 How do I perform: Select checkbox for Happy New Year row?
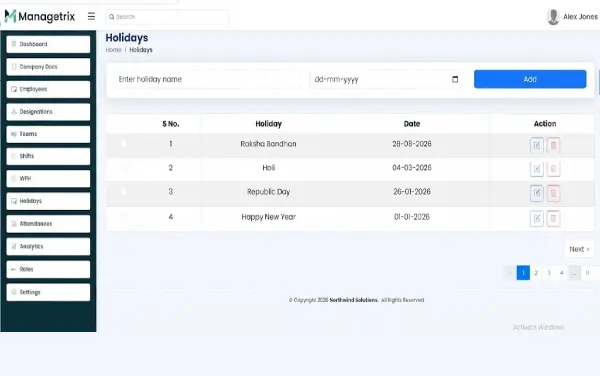tap(123, 216)
